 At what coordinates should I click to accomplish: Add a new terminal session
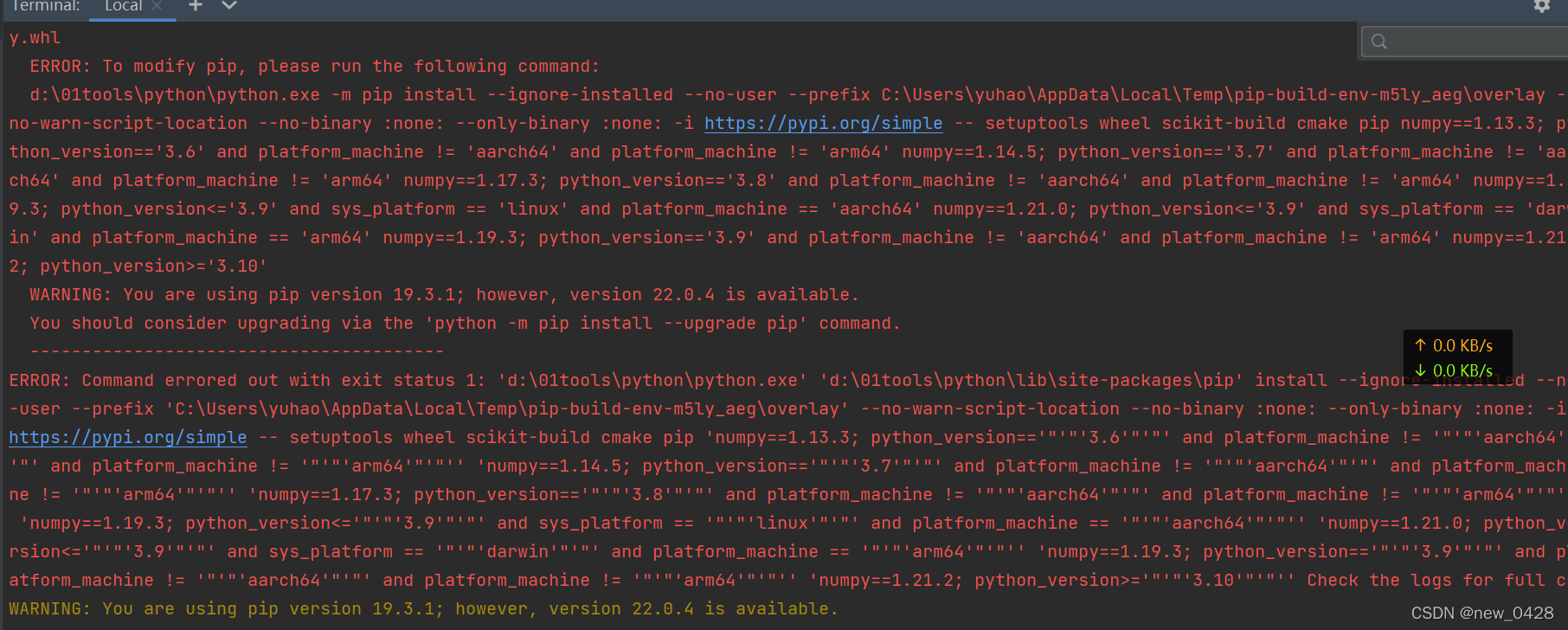[x=196, y=6]
